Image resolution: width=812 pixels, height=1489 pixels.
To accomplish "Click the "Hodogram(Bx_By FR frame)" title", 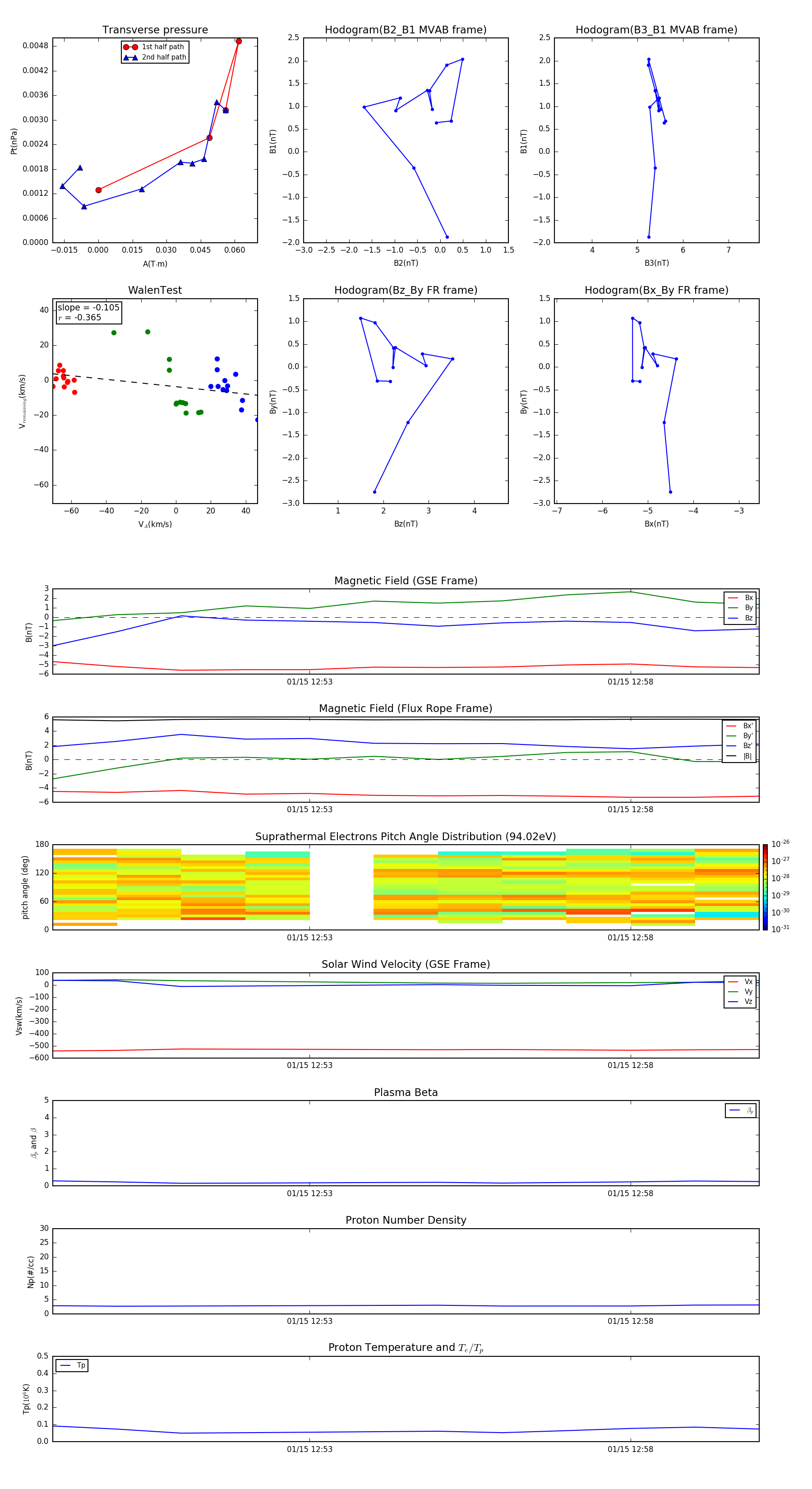I will tap(656, 290).
